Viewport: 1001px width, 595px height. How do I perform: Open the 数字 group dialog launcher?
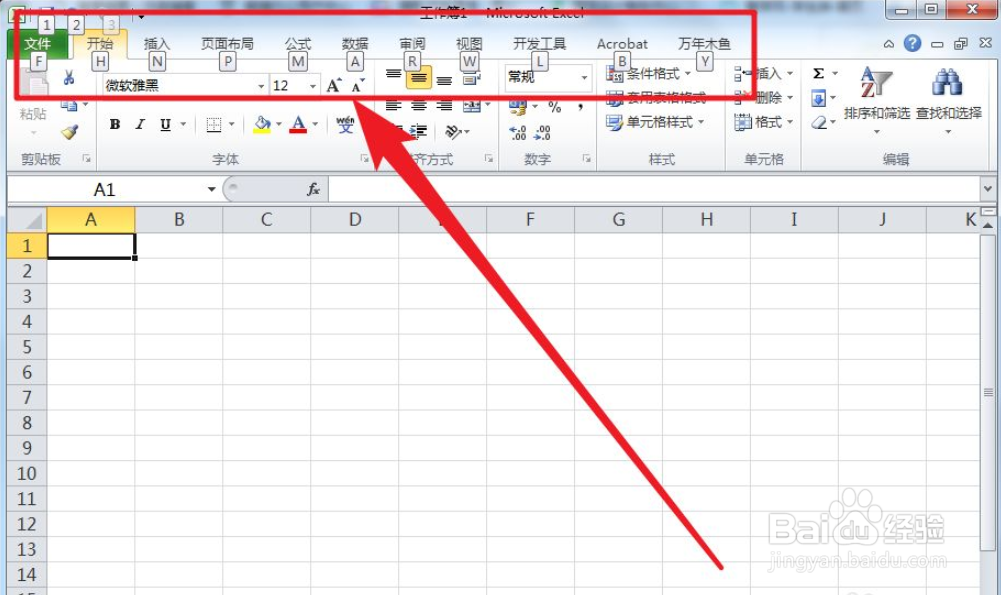pyautogui.click(x=587, y=158)
